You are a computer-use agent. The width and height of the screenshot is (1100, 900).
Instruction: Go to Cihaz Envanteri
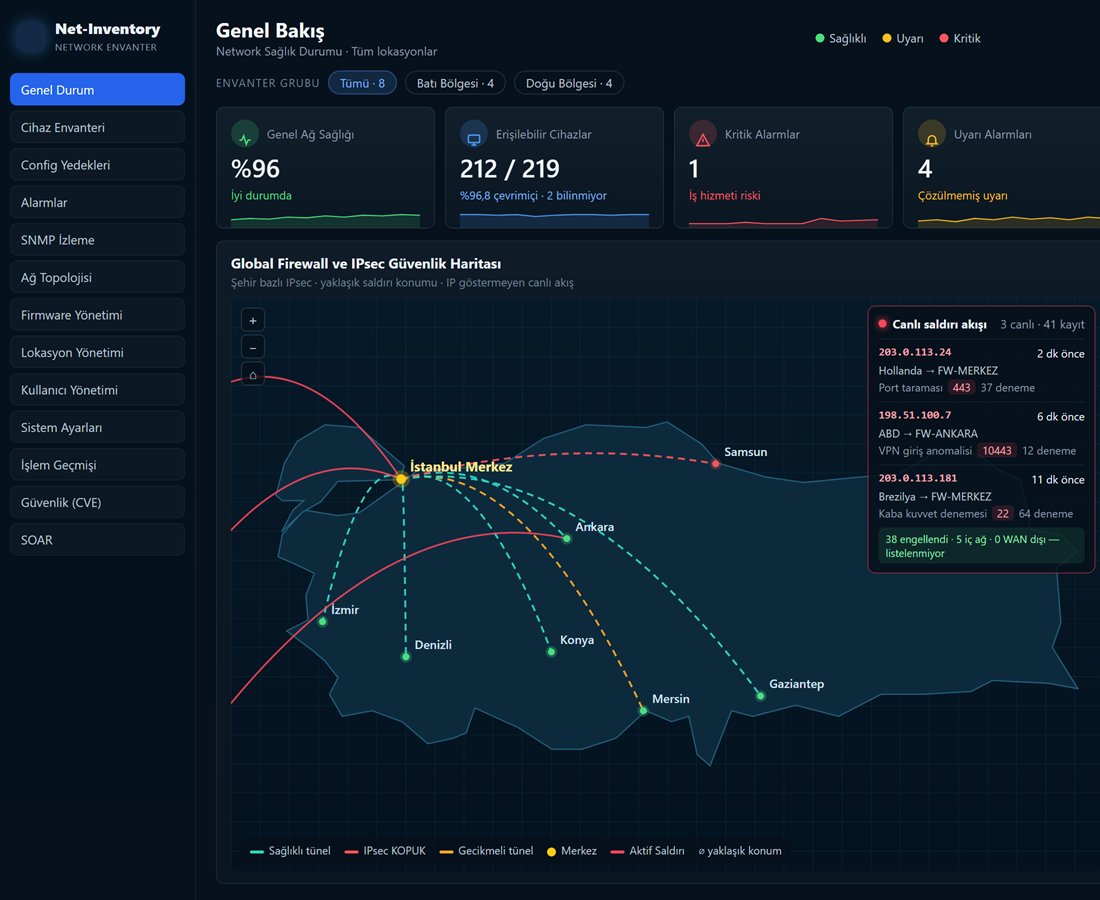pyautogui.click(x=98, y=128)
